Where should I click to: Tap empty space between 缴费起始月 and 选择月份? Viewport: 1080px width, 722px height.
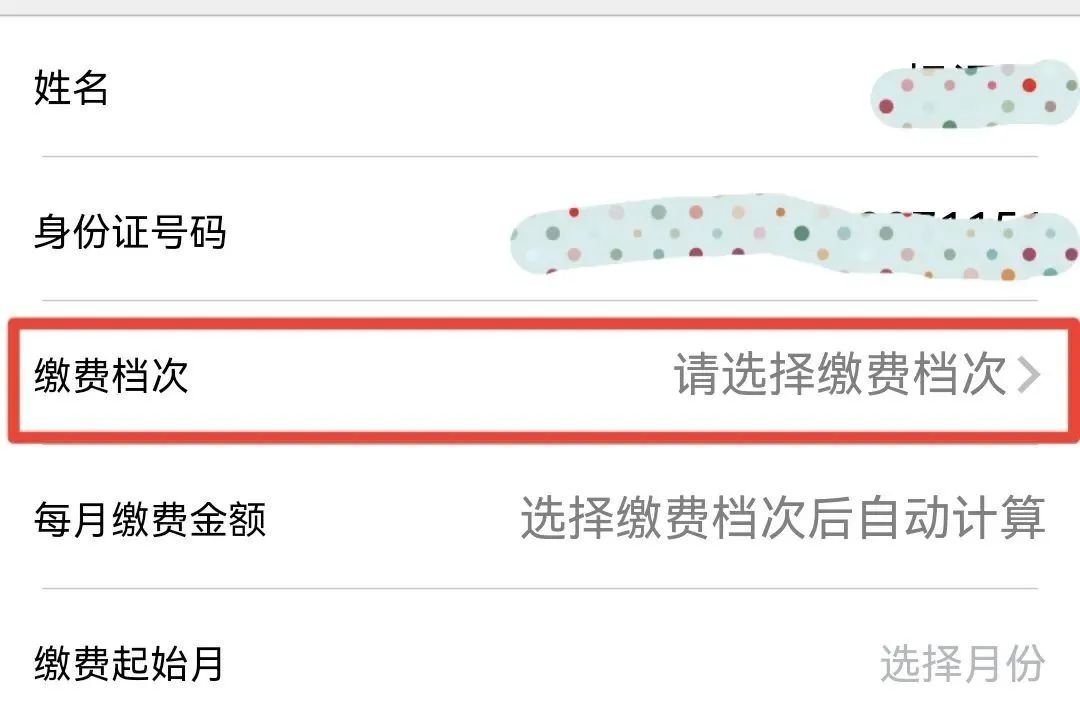(x=550, y=664)
